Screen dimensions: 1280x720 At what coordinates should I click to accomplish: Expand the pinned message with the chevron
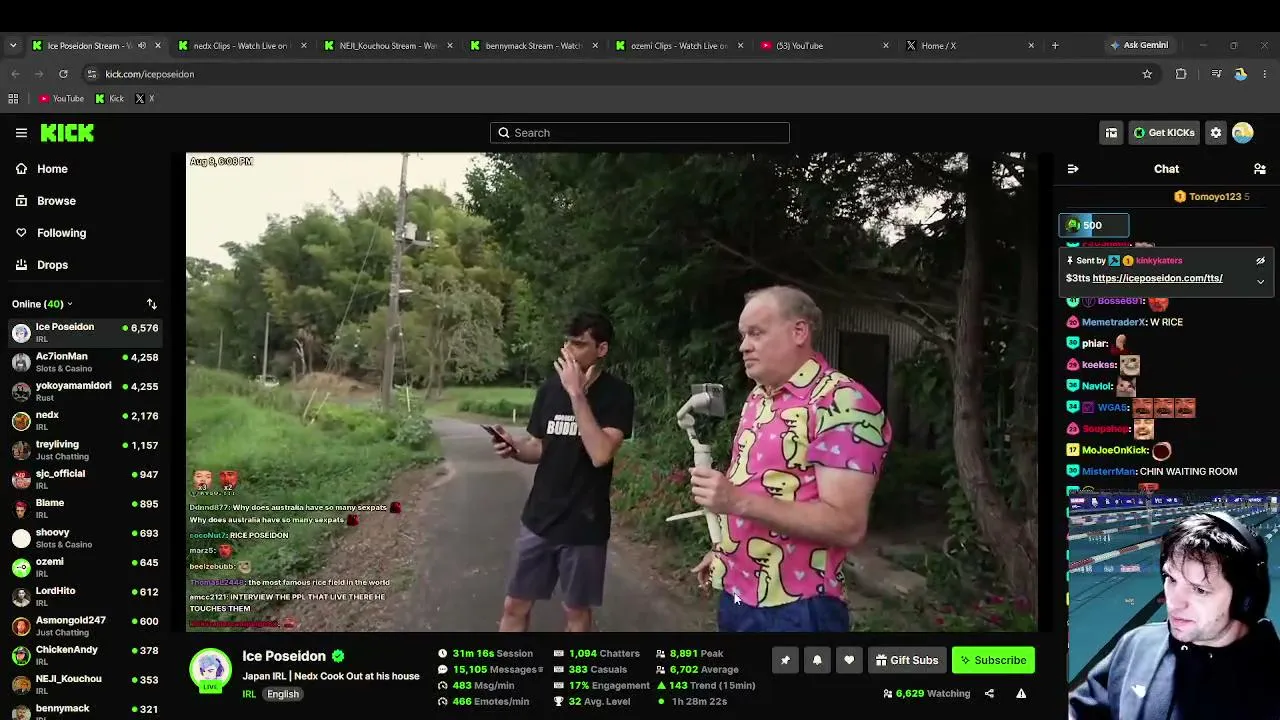(x=1260, y=282)
